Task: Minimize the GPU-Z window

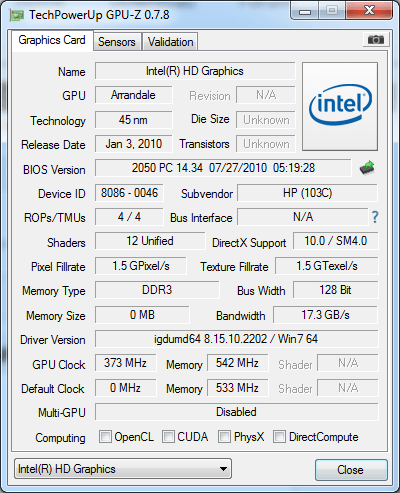Action: [305, 11]
